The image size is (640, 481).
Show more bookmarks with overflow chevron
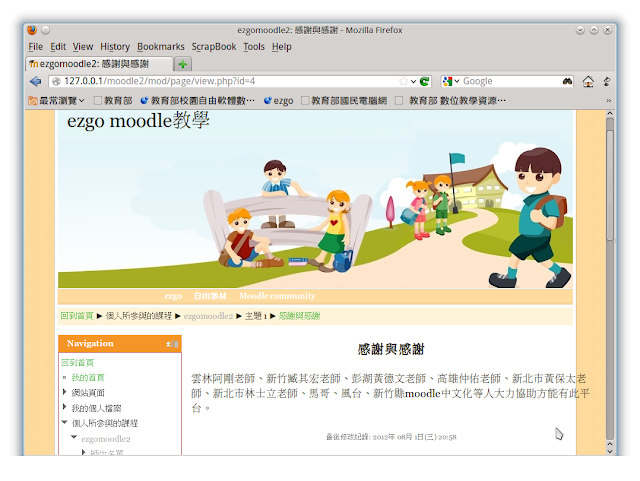click(609, 100)
